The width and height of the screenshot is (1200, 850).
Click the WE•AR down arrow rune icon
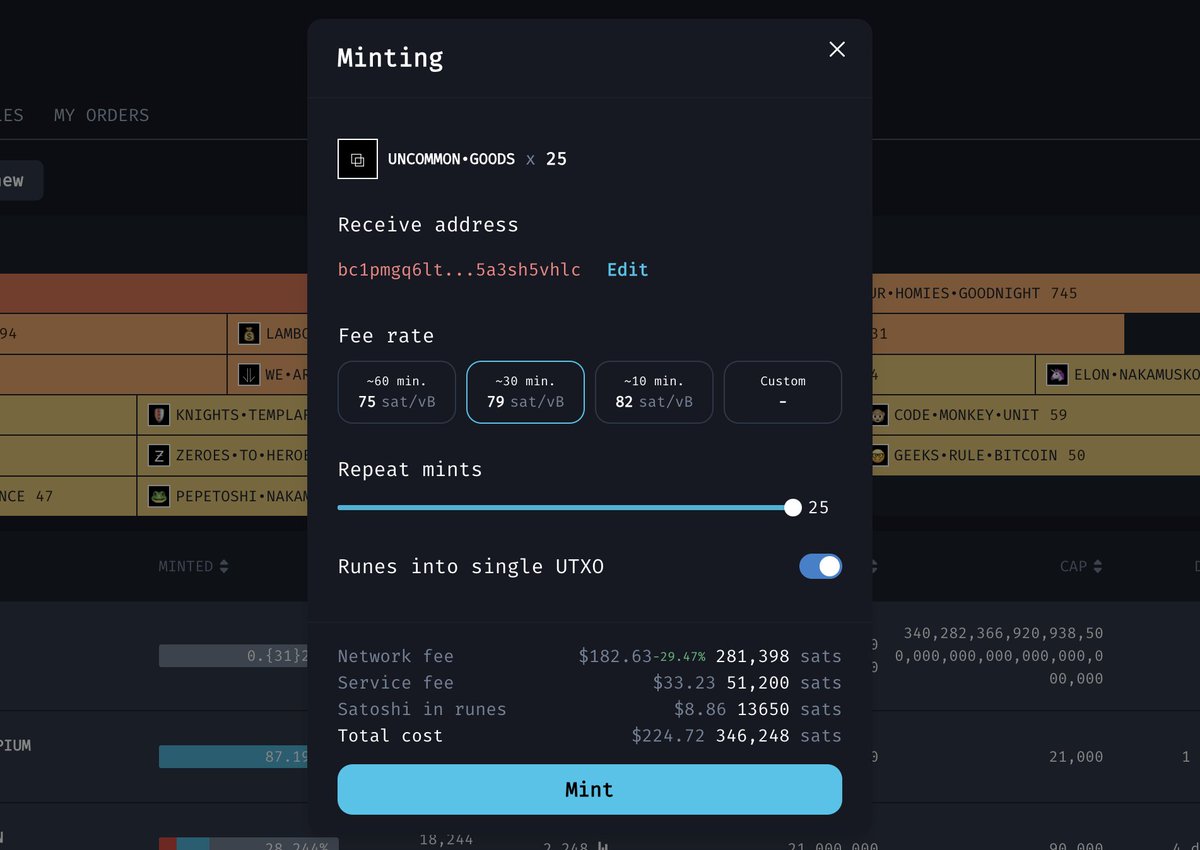coord(247,374)
